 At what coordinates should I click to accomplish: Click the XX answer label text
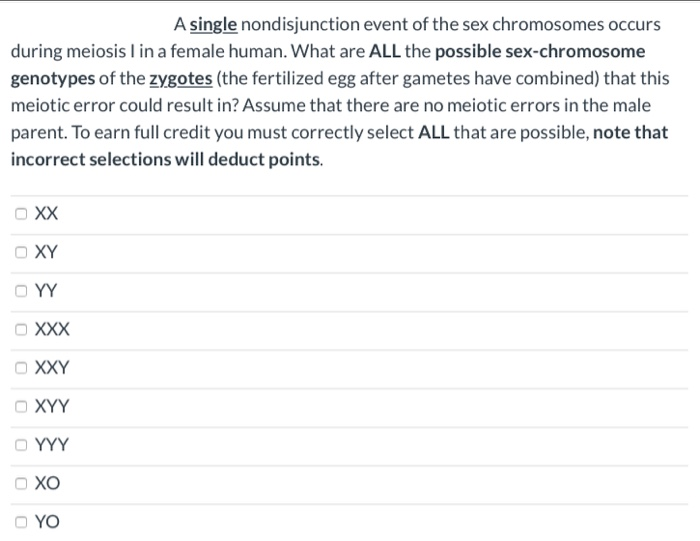[x=46, y=214]
